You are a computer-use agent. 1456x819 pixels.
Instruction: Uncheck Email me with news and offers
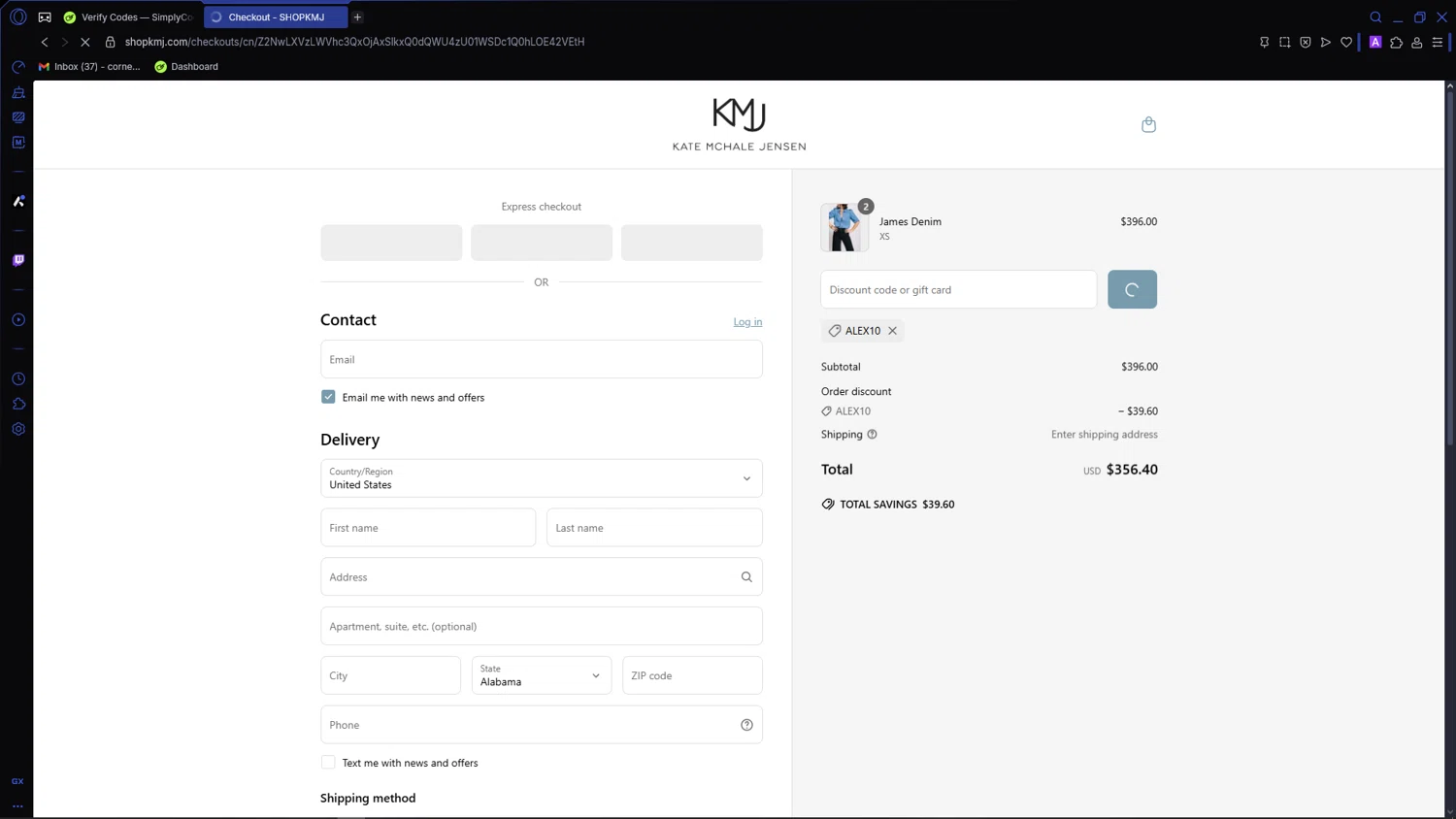tap(328, 397)
